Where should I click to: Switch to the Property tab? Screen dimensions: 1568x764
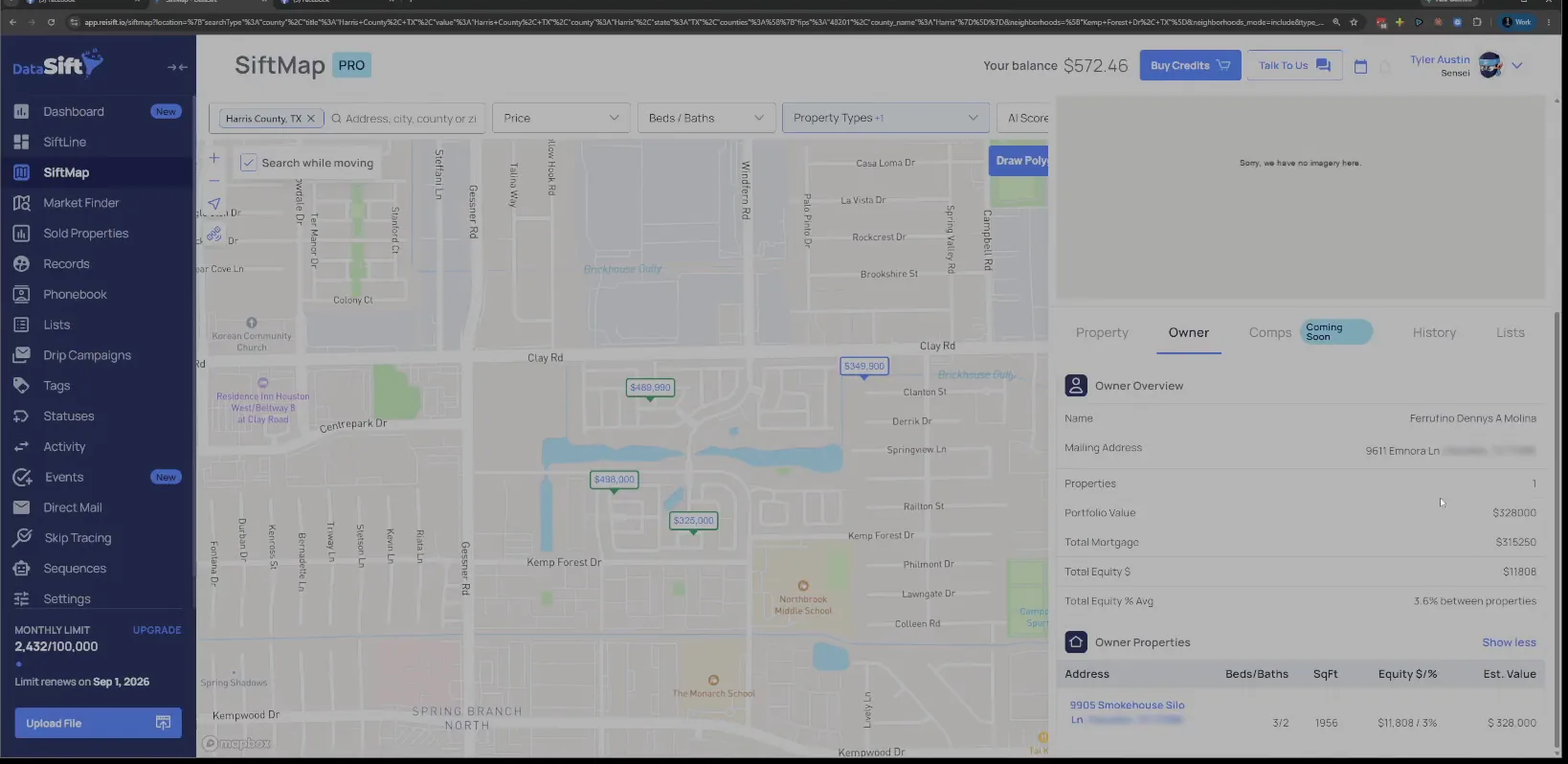tap(1102, 333)
